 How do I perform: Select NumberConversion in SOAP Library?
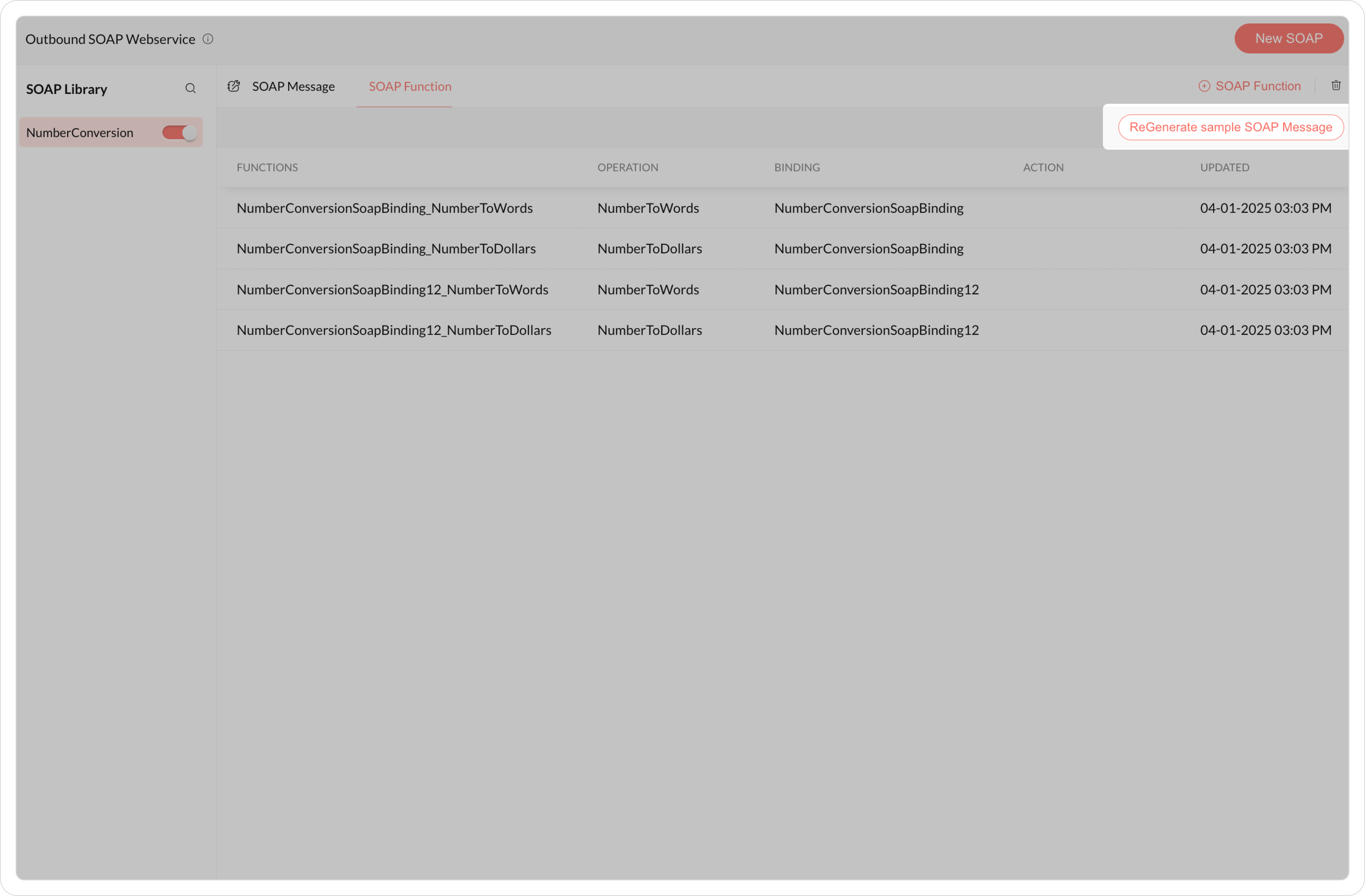(x=80, y=132)
